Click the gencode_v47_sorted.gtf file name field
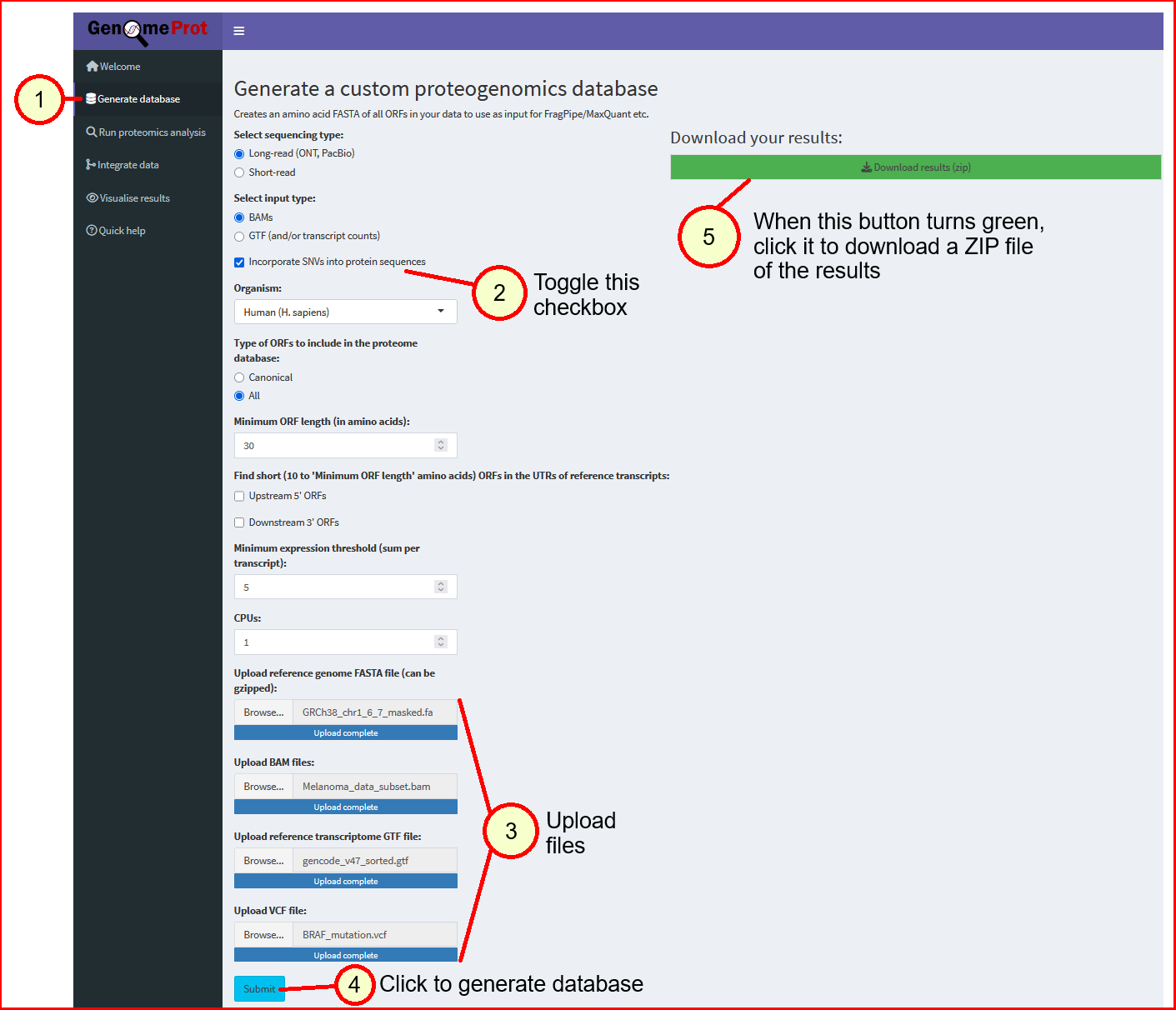 tap(375, 861)
